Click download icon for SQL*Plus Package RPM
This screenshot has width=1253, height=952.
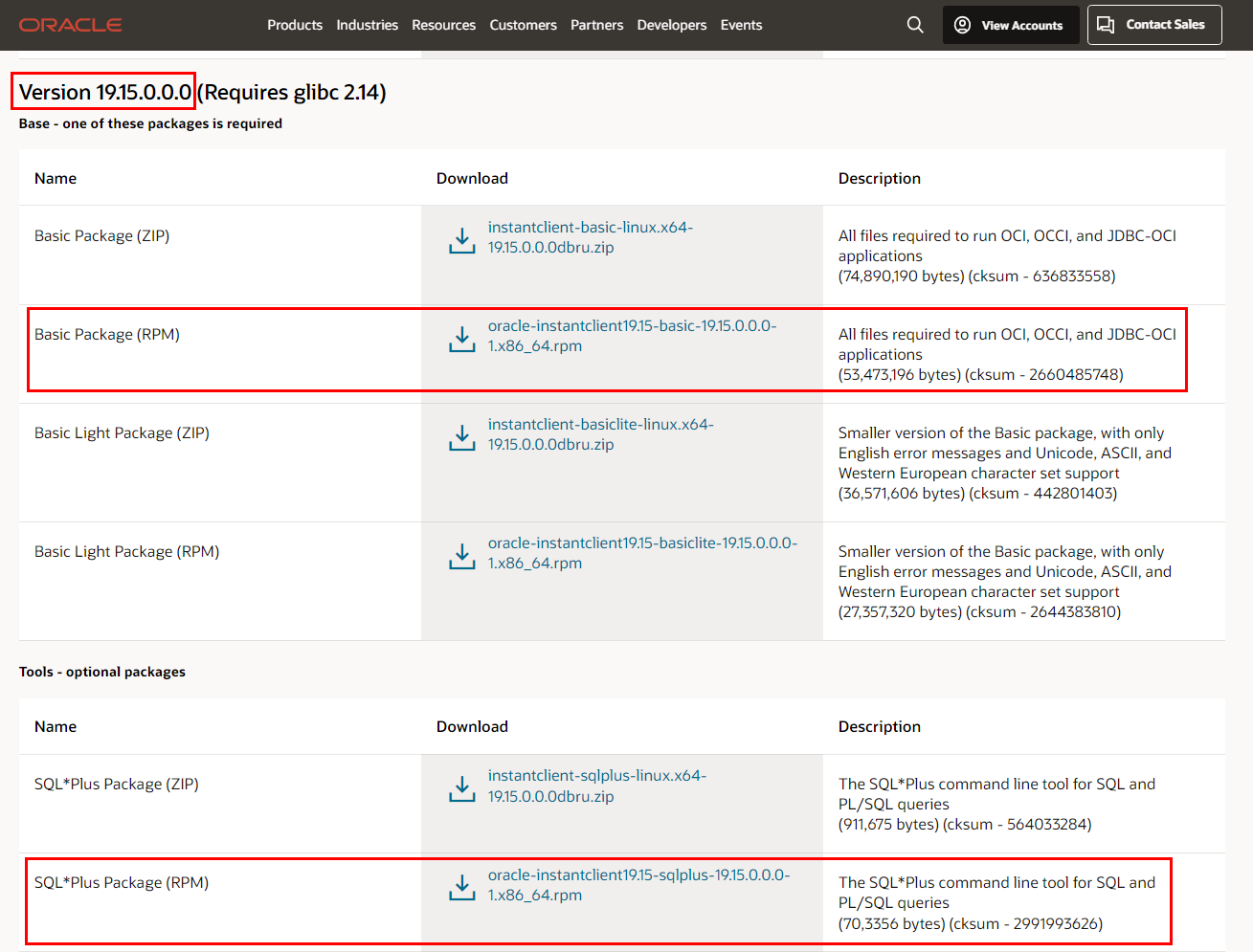462,887
